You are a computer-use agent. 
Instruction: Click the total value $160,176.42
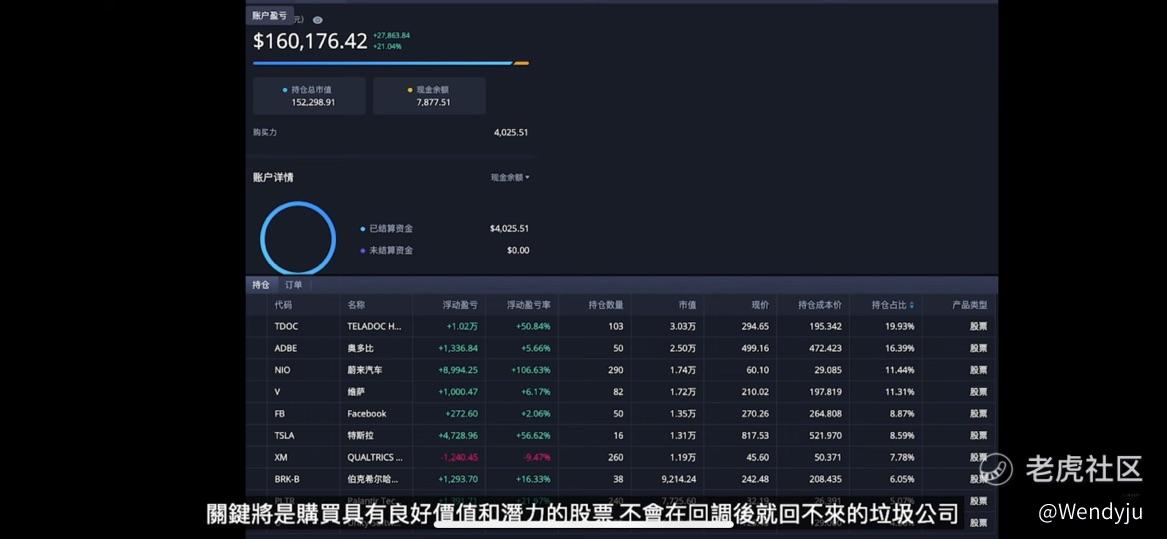pos(310,41)
